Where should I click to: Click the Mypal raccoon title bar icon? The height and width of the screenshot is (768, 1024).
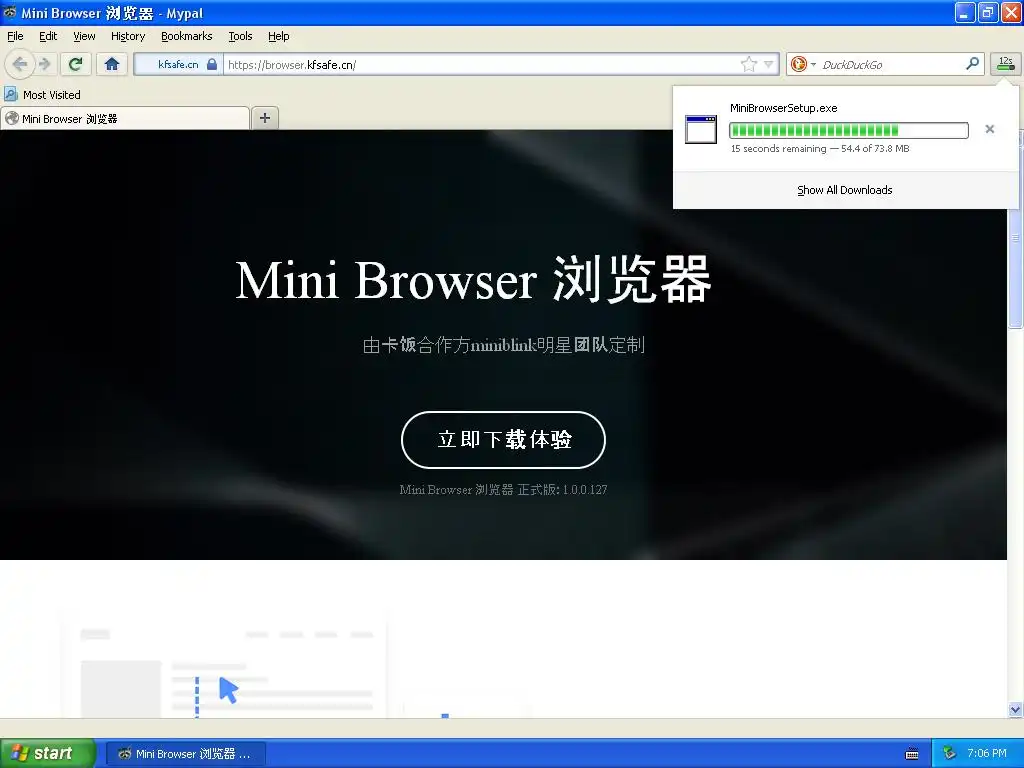[10, 12]
